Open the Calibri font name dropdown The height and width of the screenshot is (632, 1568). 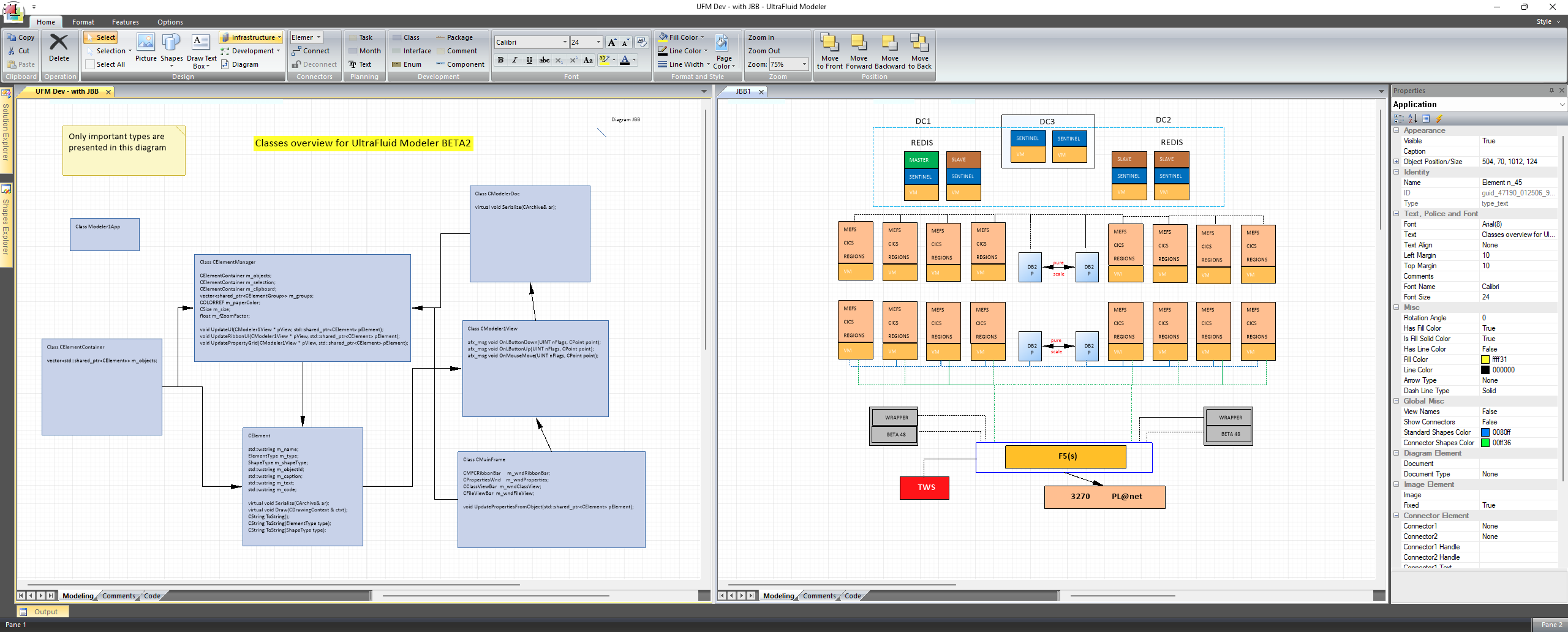coord(564,42)
